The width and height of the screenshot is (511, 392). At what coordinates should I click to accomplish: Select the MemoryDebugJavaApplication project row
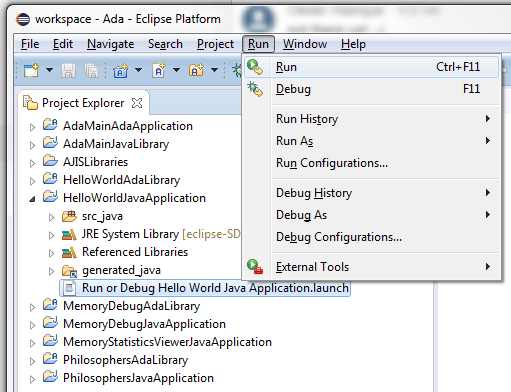pos(144,324)
